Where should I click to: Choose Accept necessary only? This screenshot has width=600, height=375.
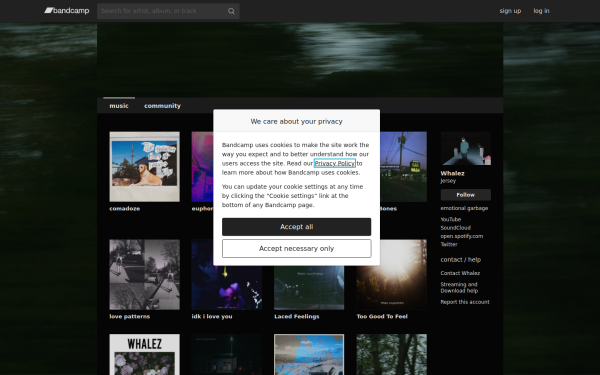coord(297,249)
